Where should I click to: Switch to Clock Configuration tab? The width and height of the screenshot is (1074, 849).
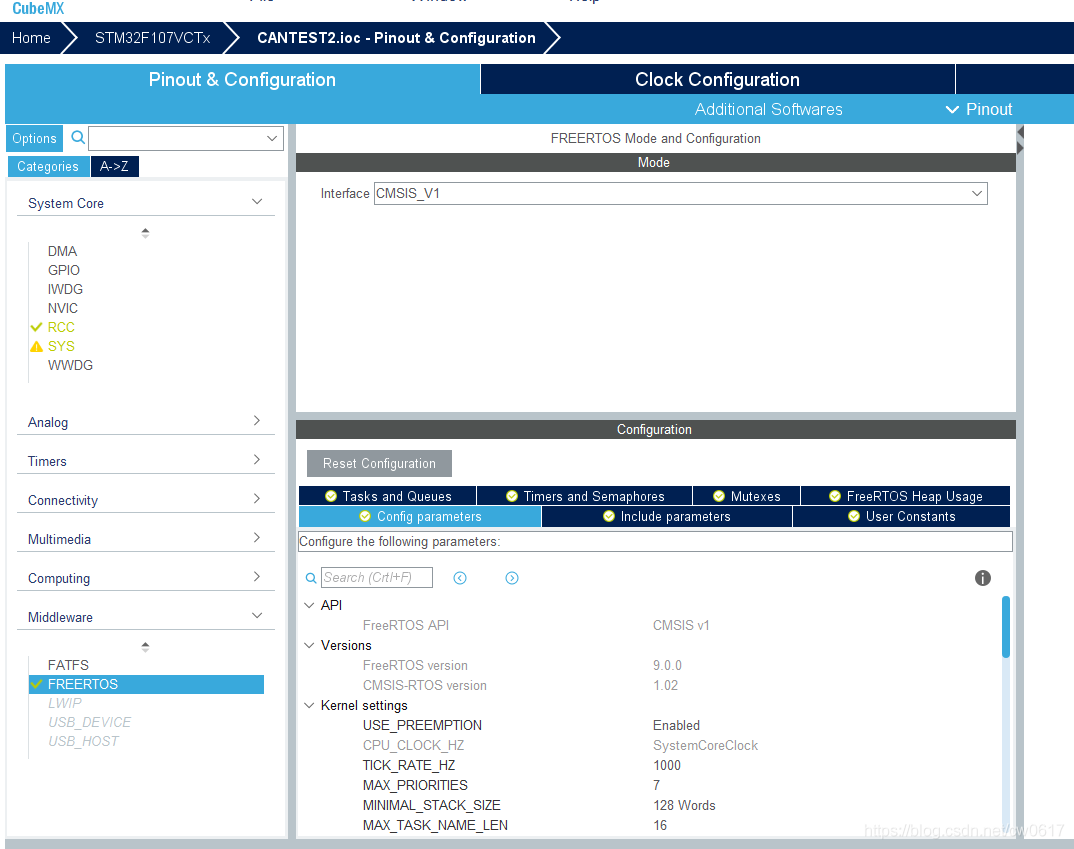tap(717, 79)
